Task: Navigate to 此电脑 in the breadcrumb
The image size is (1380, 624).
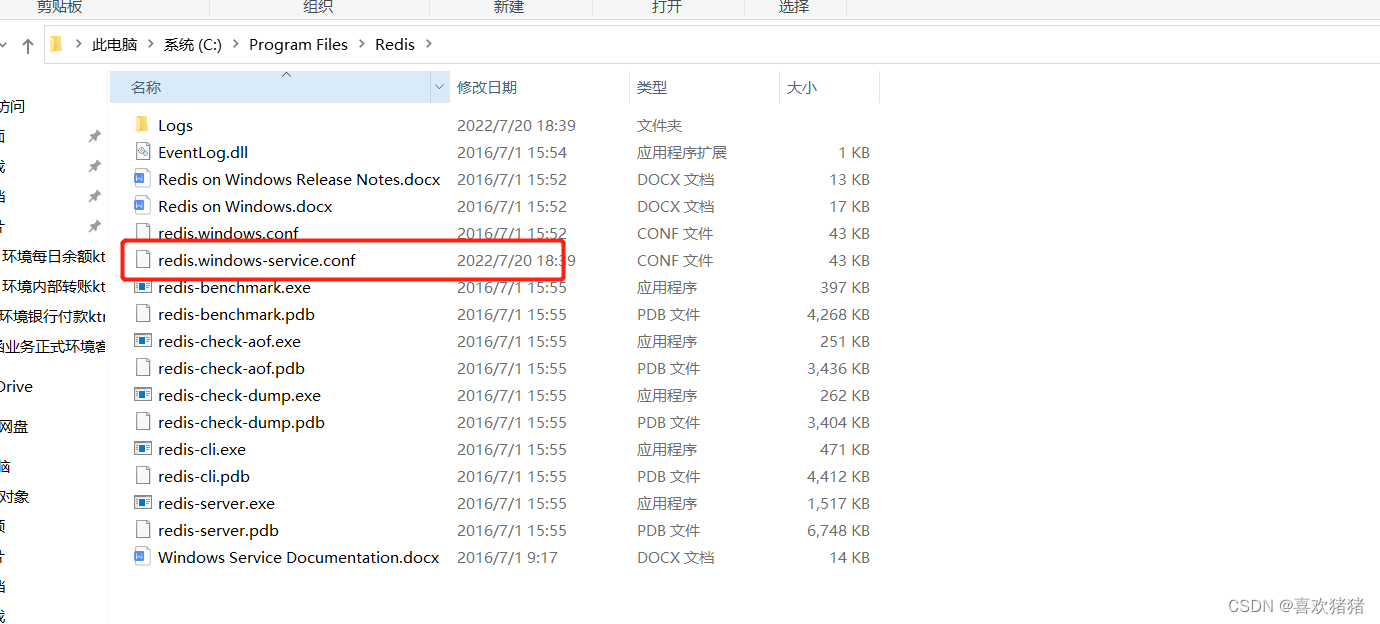Action: click(x=115, y=45)
